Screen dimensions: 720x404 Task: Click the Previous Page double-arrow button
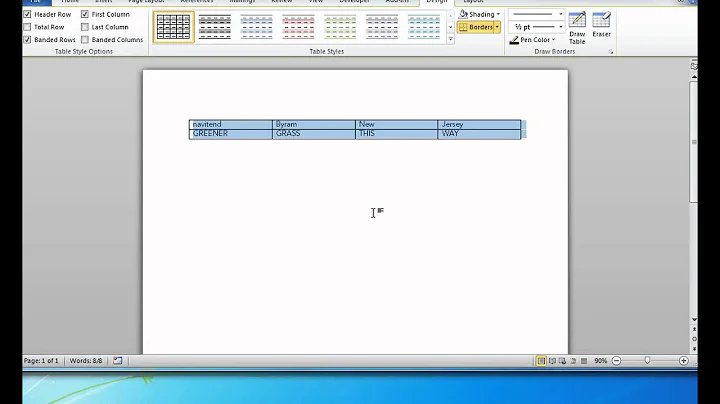(x=694, y=330)
